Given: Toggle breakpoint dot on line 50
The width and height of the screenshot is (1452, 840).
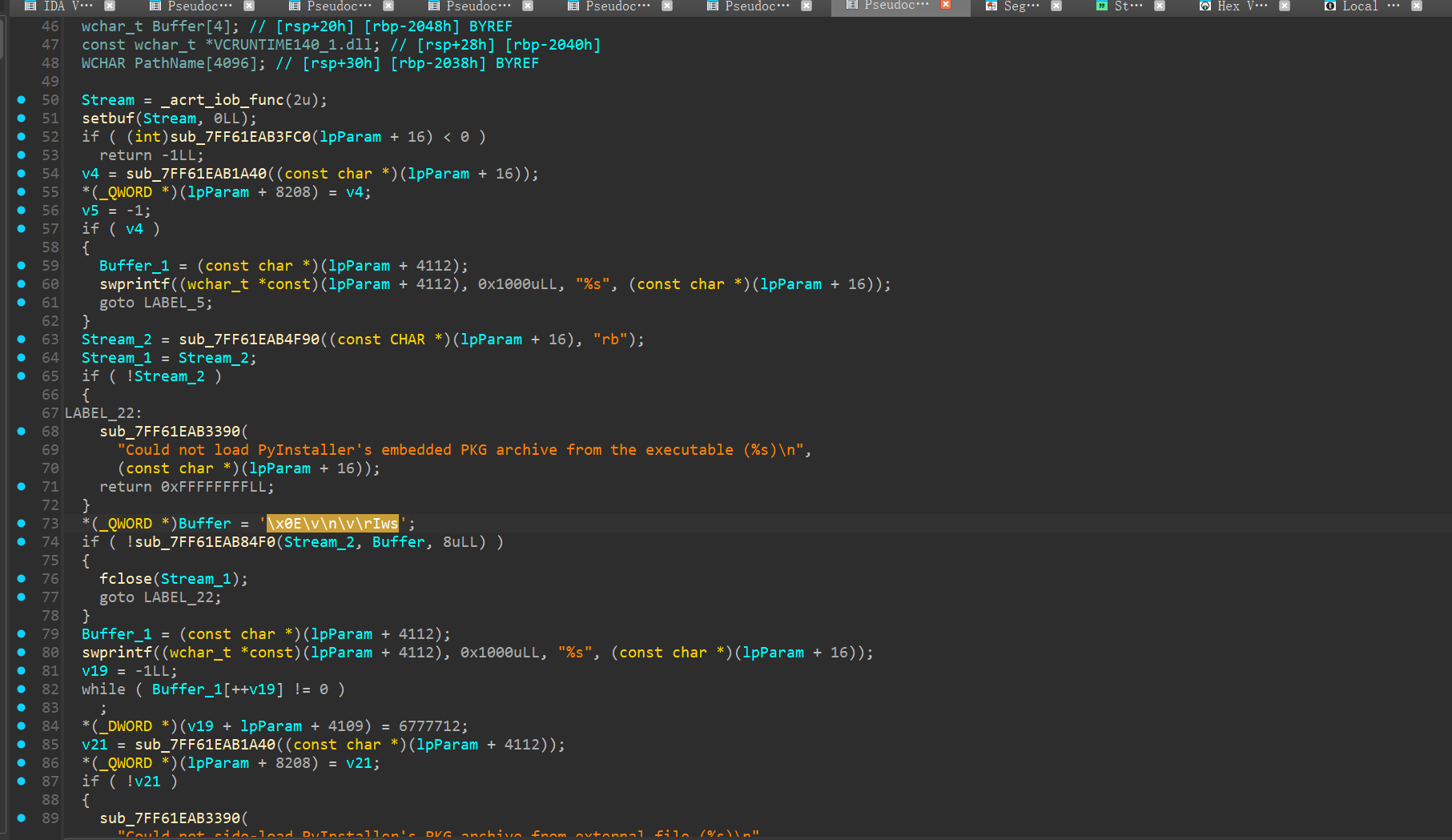Looking at the screenshot, I should [22, 100].
